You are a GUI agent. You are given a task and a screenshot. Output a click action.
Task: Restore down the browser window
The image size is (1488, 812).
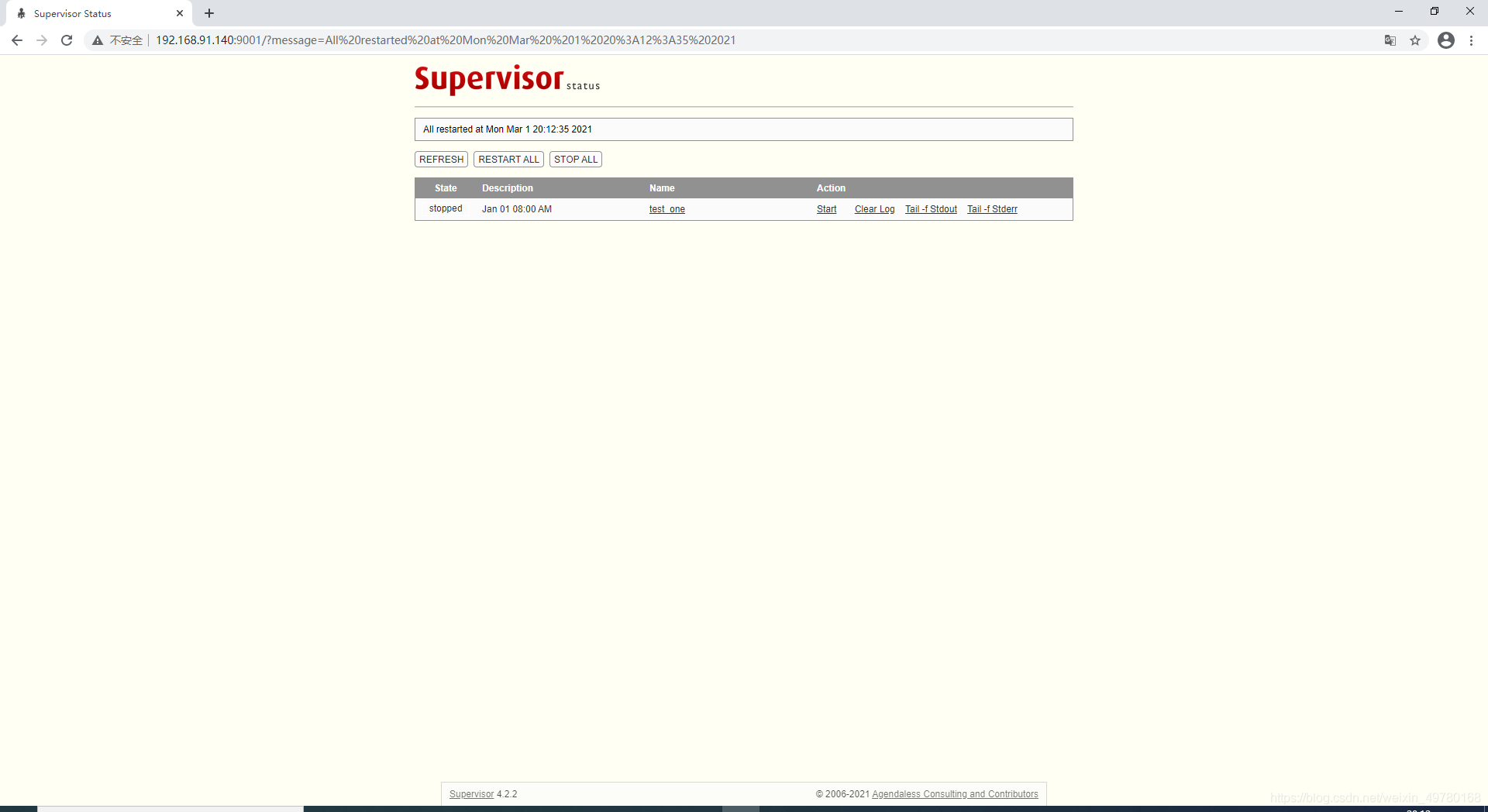coord(1435,12)
